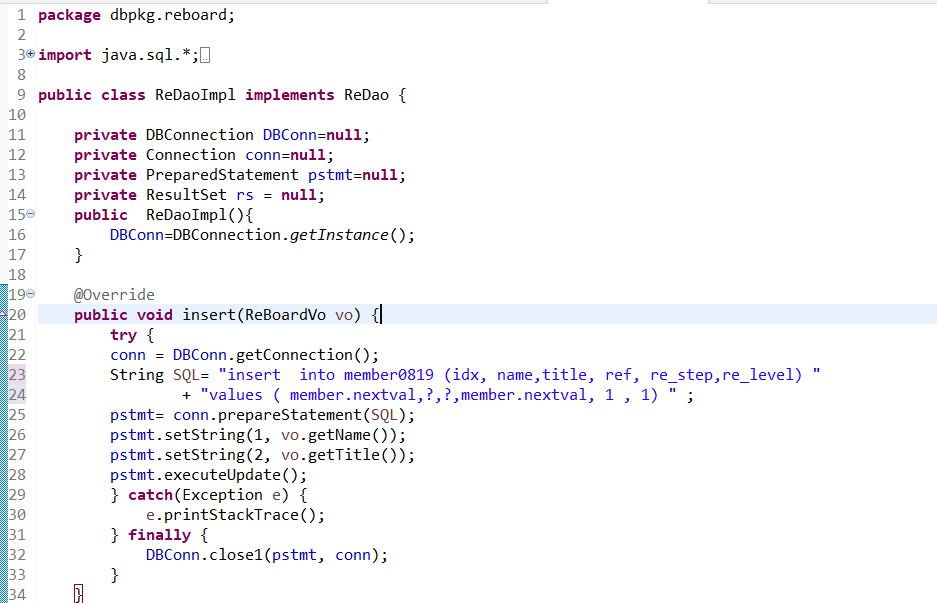This screenshot has height=603, width=937.
Task: Click member0819 in the SQL string
Action: click(389, 375)
